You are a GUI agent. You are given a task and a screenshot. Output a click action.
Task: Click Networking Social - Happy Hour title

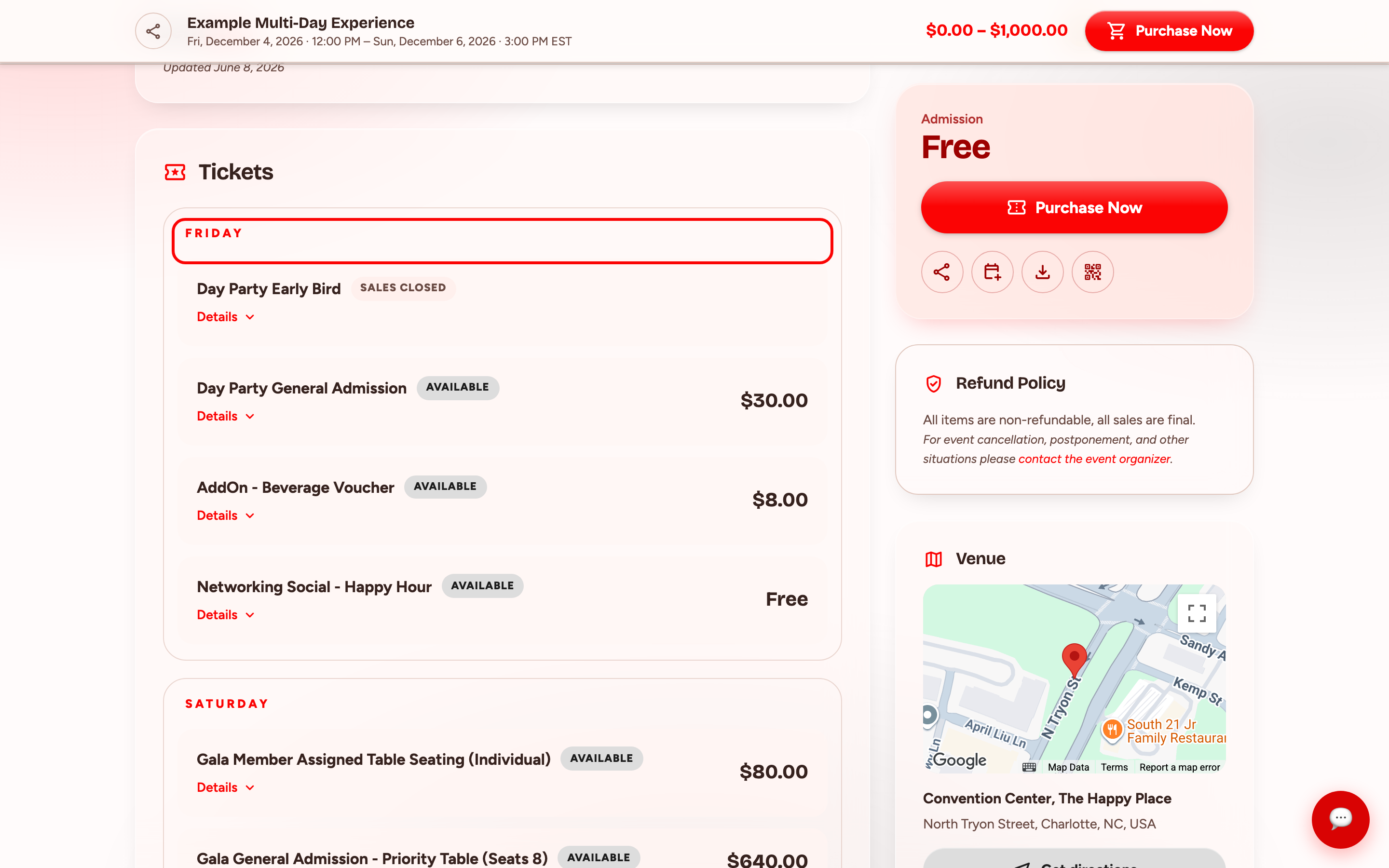pos(314,587)
